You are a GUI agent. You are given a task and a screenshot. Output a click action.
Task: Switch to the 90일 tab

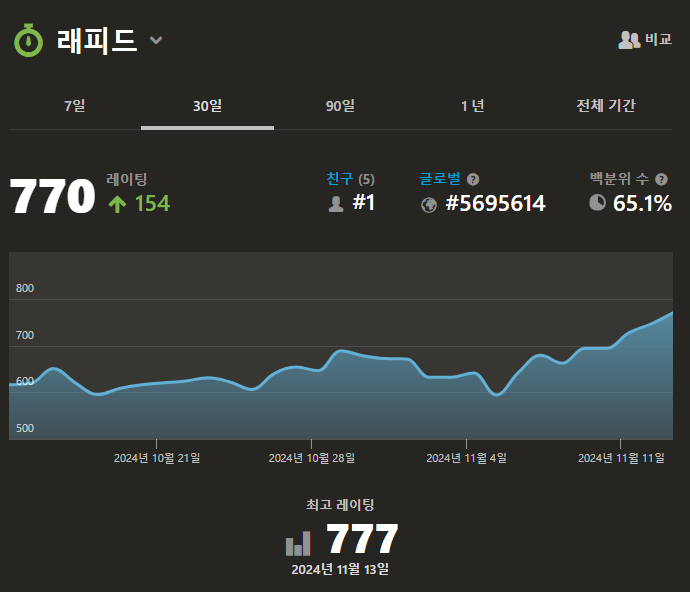tap(340, 106)
